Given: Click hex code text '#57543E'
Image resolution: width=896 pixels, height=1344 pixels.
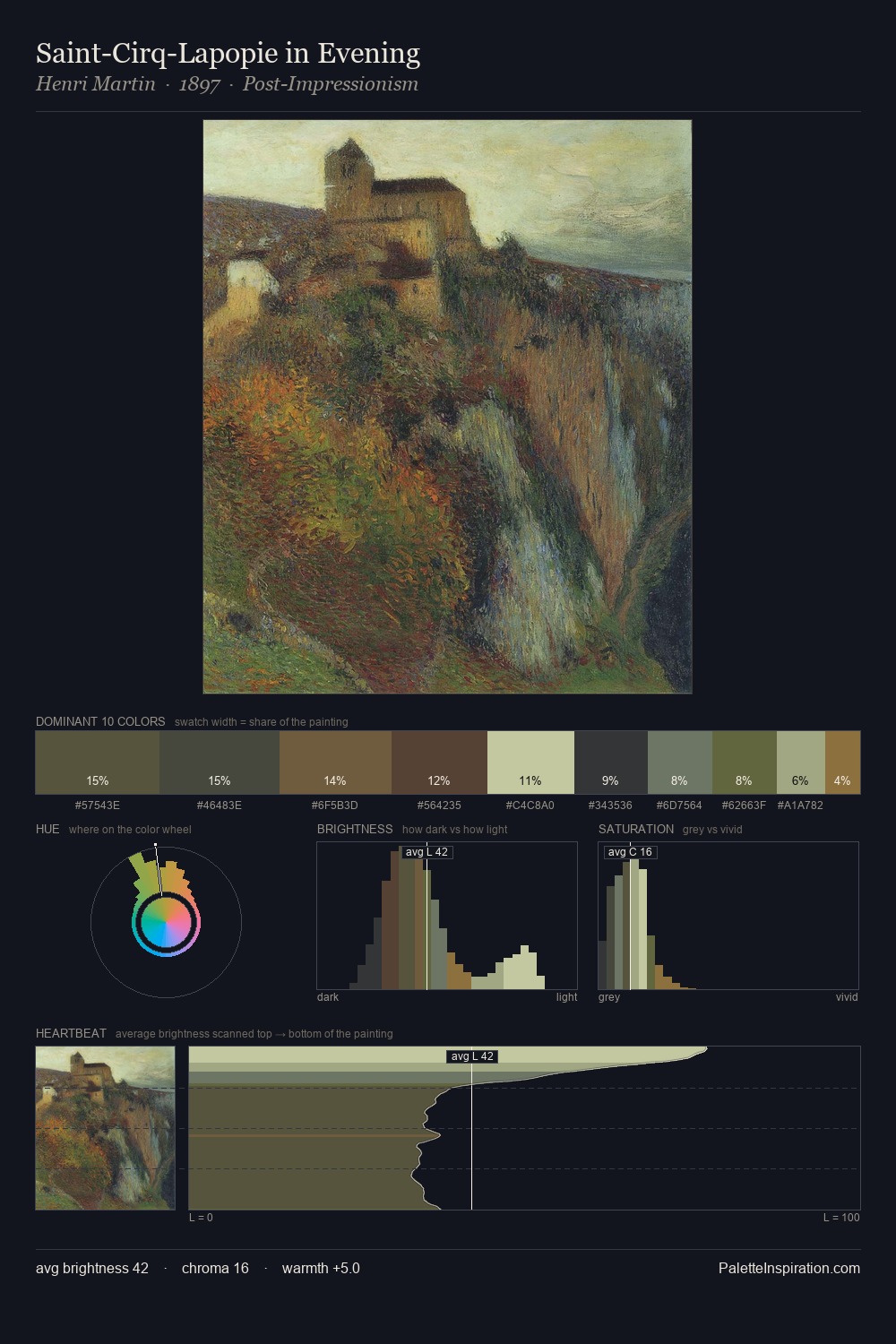Looking at the screenshot, I should point(98,805).
